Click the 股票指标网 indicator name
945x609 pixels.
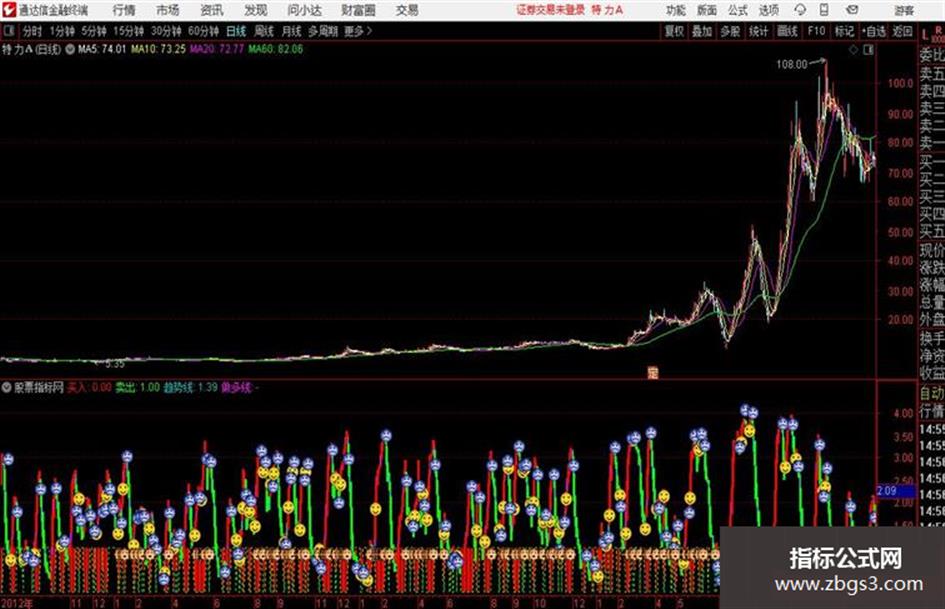(39, 387)
